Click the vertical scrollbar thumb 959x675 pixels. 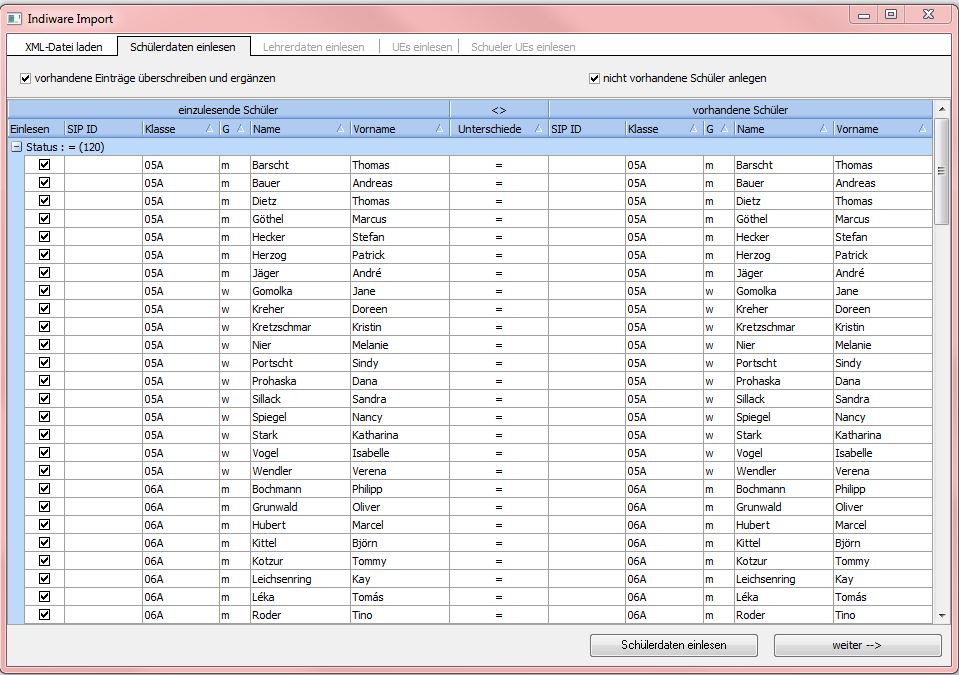pos(941,171)
